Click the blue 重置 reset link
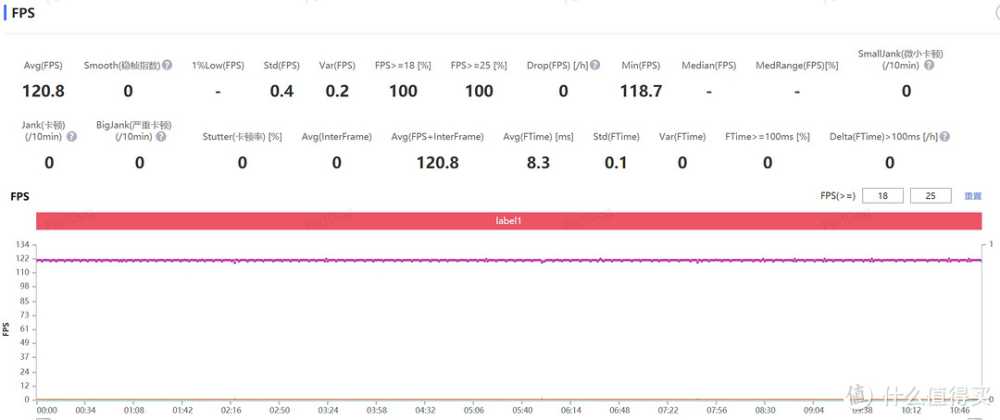1000x420 pixels. 972,196
